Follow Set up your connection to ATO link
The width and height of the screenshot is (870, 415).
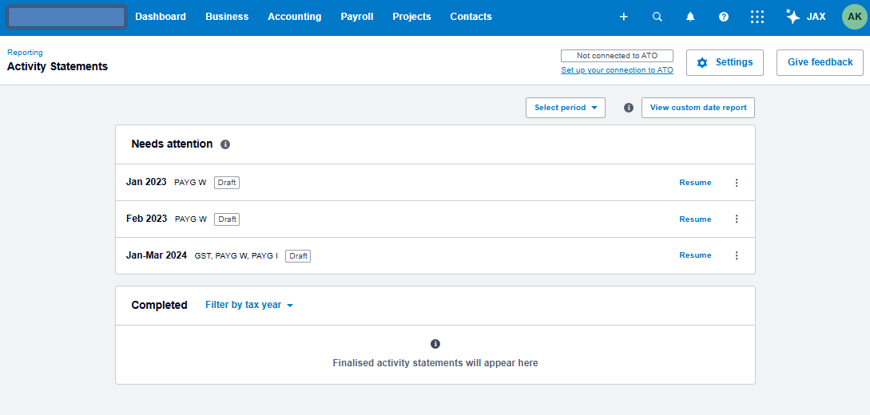pos(617,70)
